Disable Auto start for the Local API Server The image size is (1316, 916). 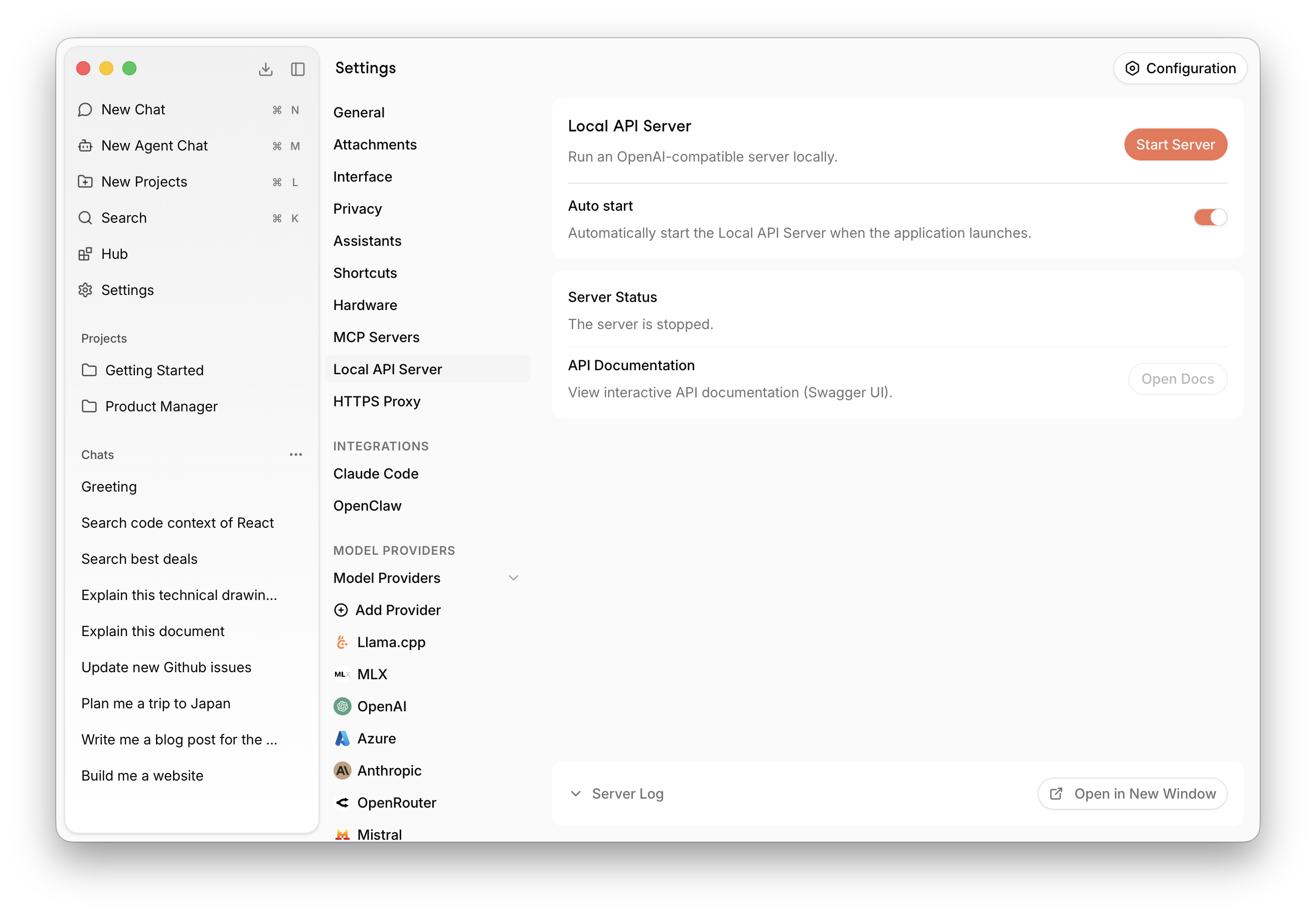click(x=1211, y=217)
